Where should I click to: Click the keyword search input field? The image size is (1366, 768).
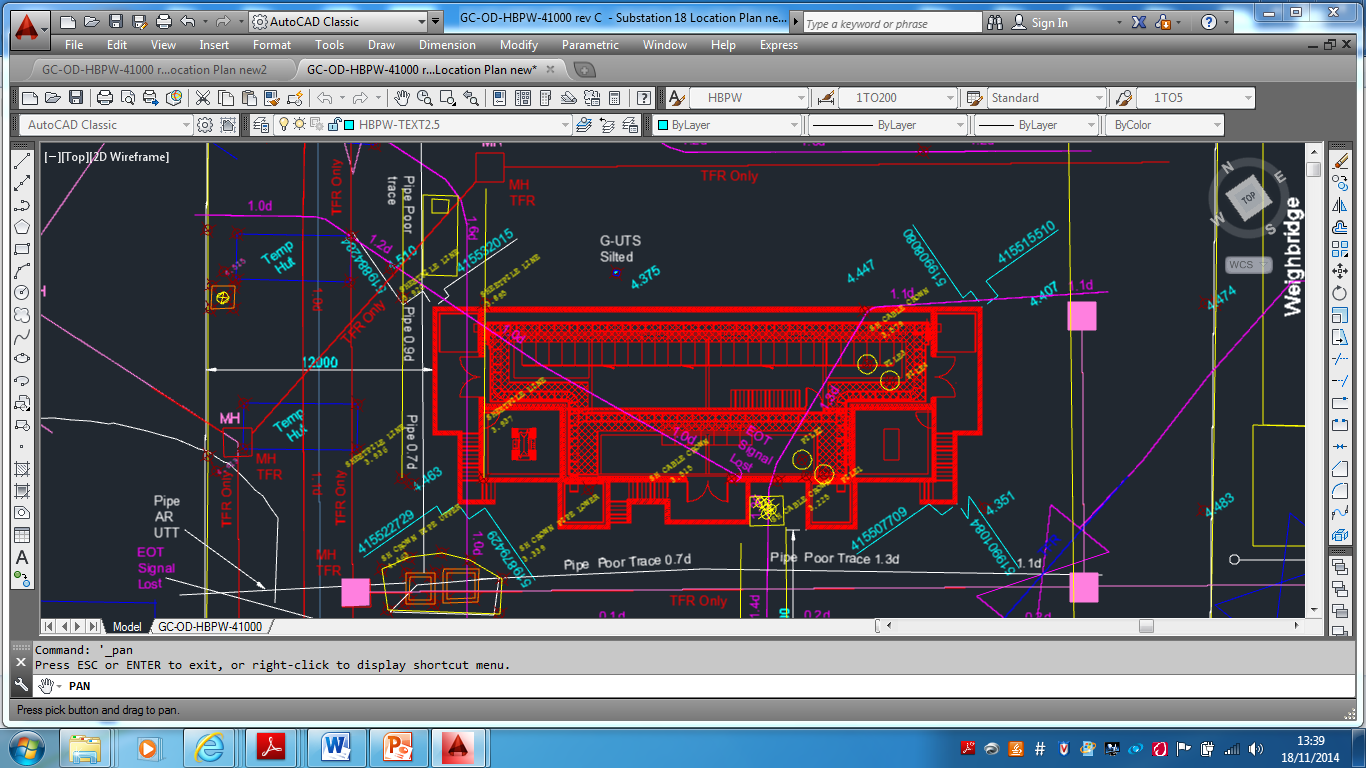point(892,23)
